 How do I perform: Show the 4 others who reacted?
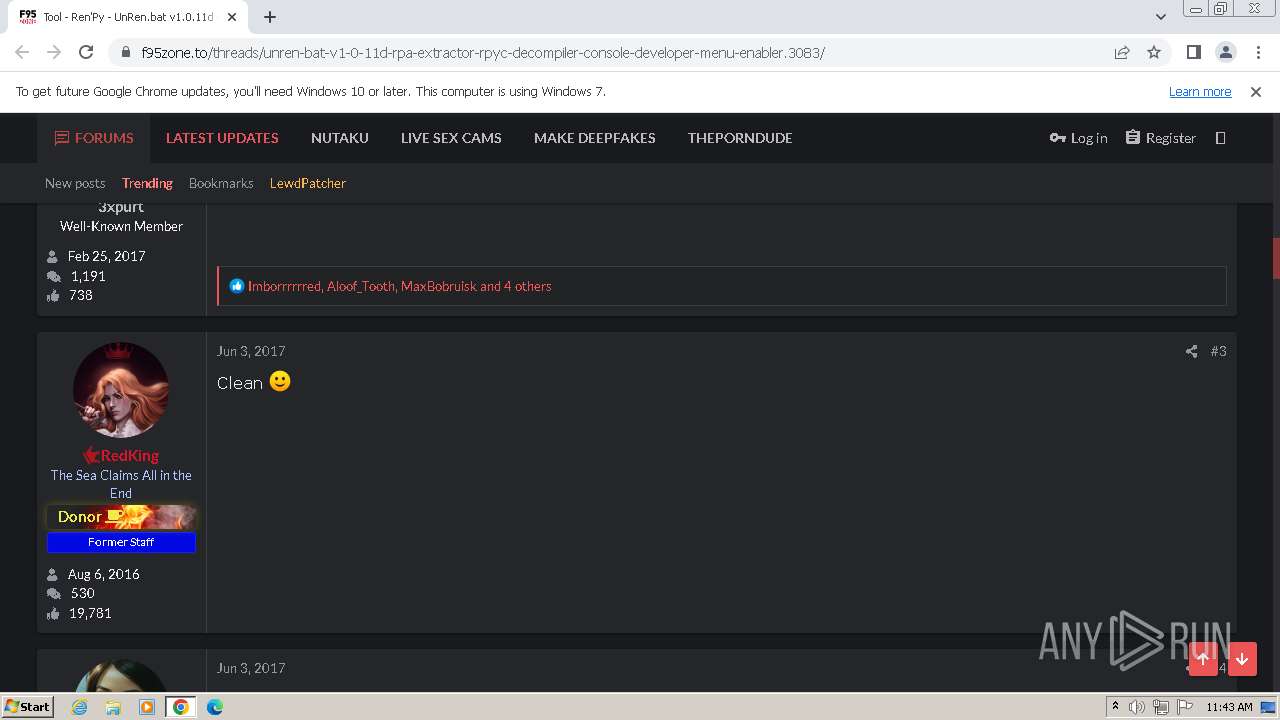pyautogui.click(x=527, y=286)
